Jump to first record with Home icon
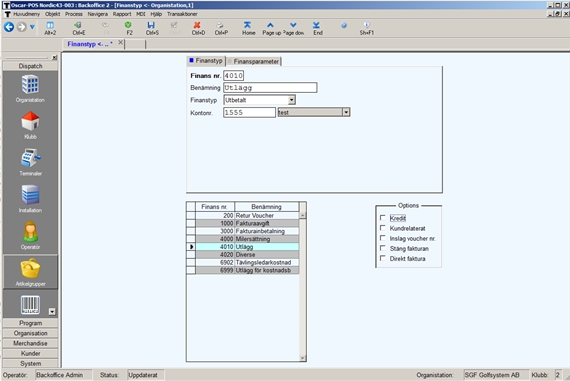This screenshot has width=570, height=381. (x=247, y=25)
